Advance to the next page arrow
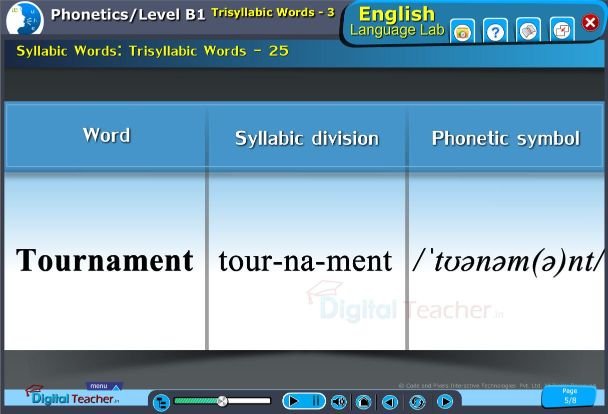The height and width of the screenshot is (414, 608). [x=445, y=402]
